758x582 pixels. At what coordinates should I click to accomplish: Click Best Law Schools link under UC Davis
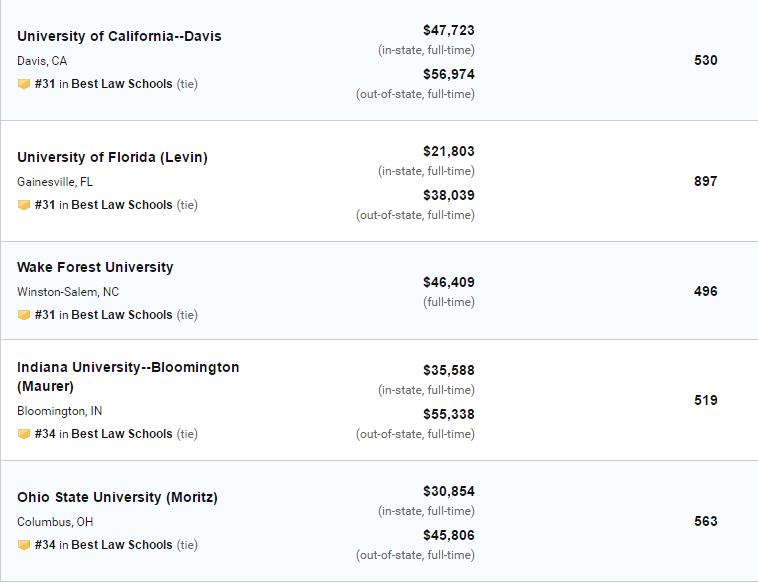pos(122,84)
